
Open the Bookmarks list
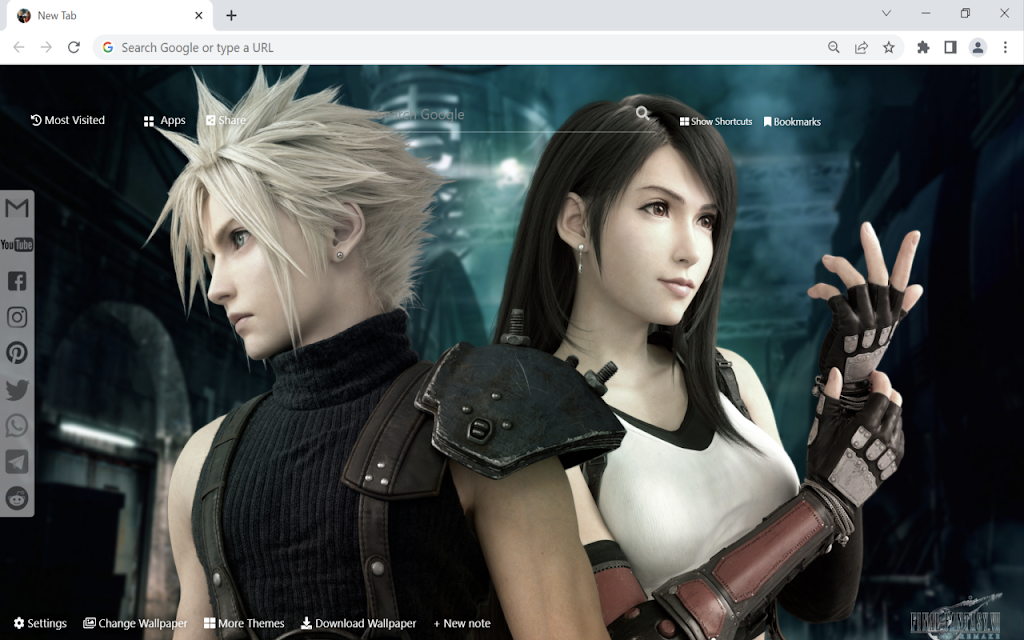pyautogui.click(x=792, y=121)
